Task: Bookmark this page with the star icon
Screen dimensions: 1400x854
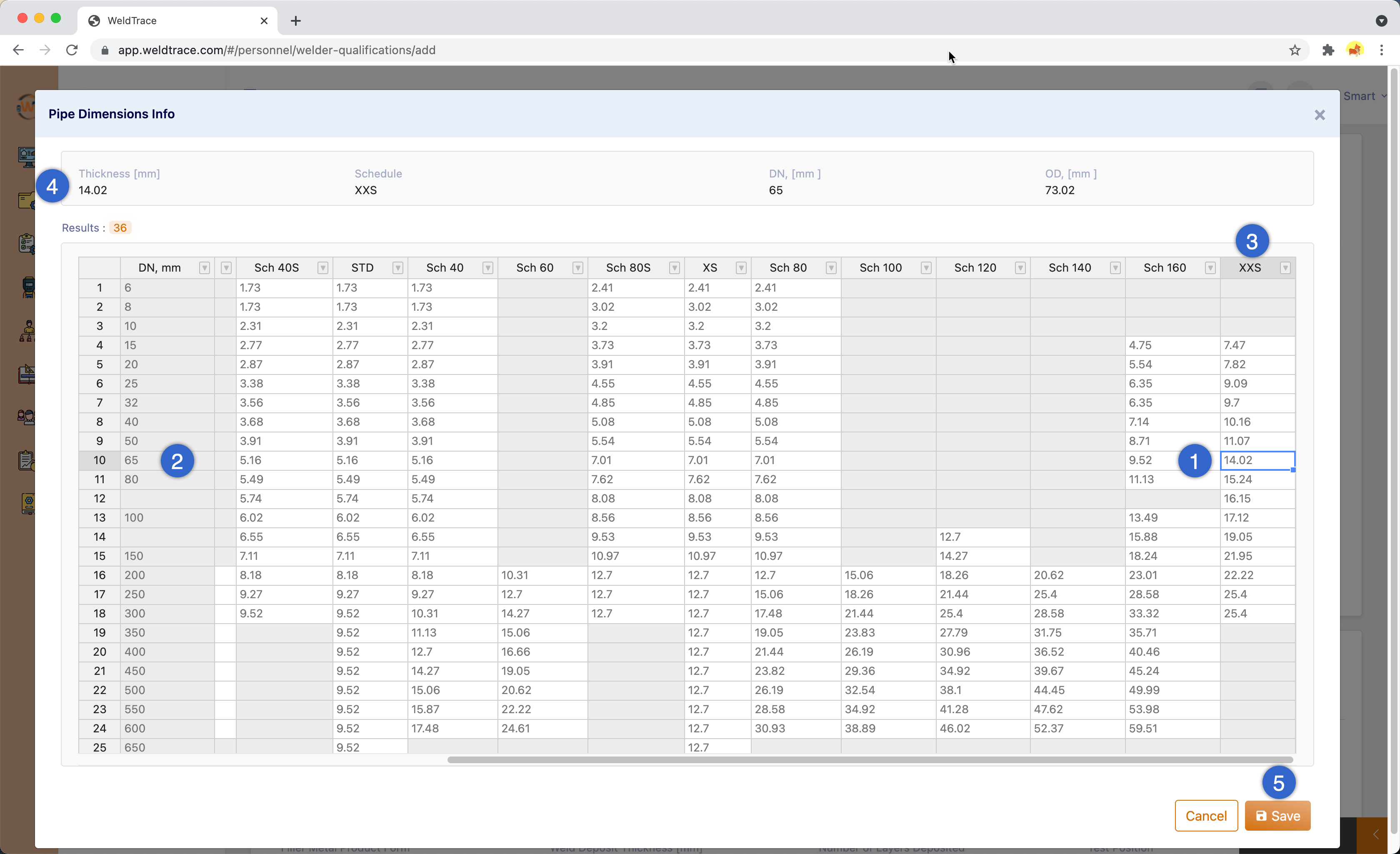Action: [1295, 50]
